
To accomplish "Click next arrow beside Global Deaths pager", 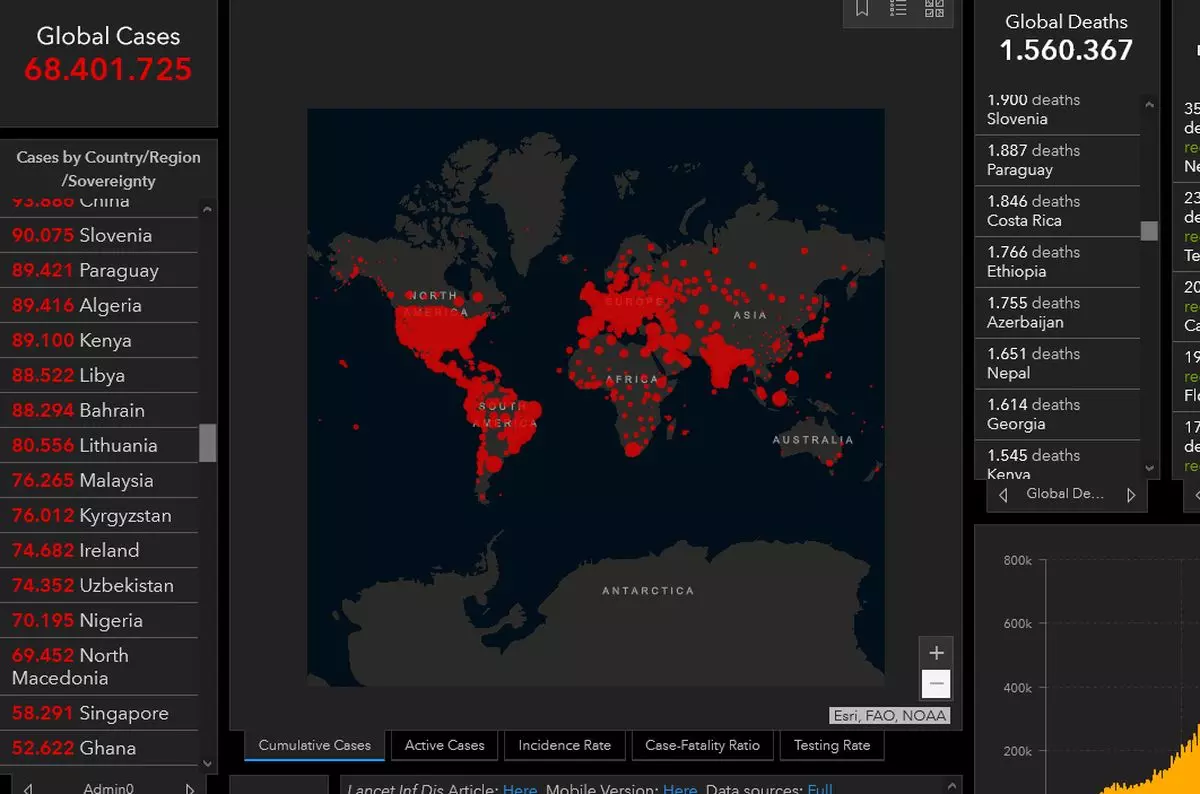I will tap(1131, 495).
